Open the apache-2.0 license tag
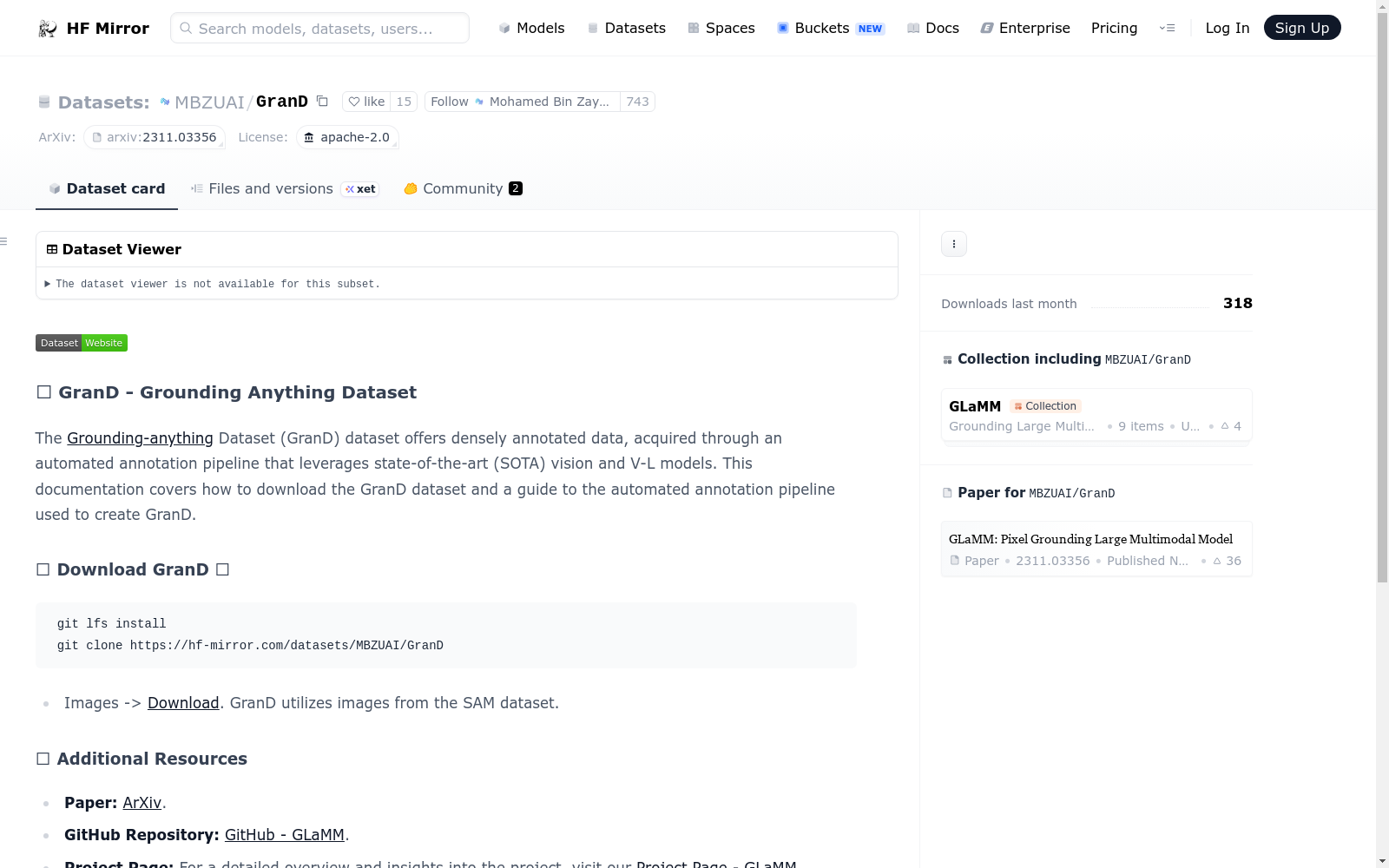1389x868 pixels. click(347, 137)
